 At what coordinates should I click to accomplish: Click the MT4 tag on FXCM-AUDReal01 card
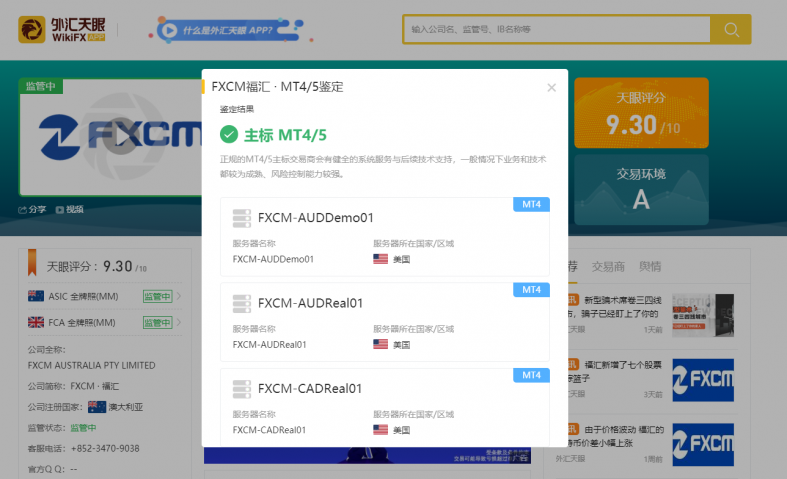tap(531, 290)
